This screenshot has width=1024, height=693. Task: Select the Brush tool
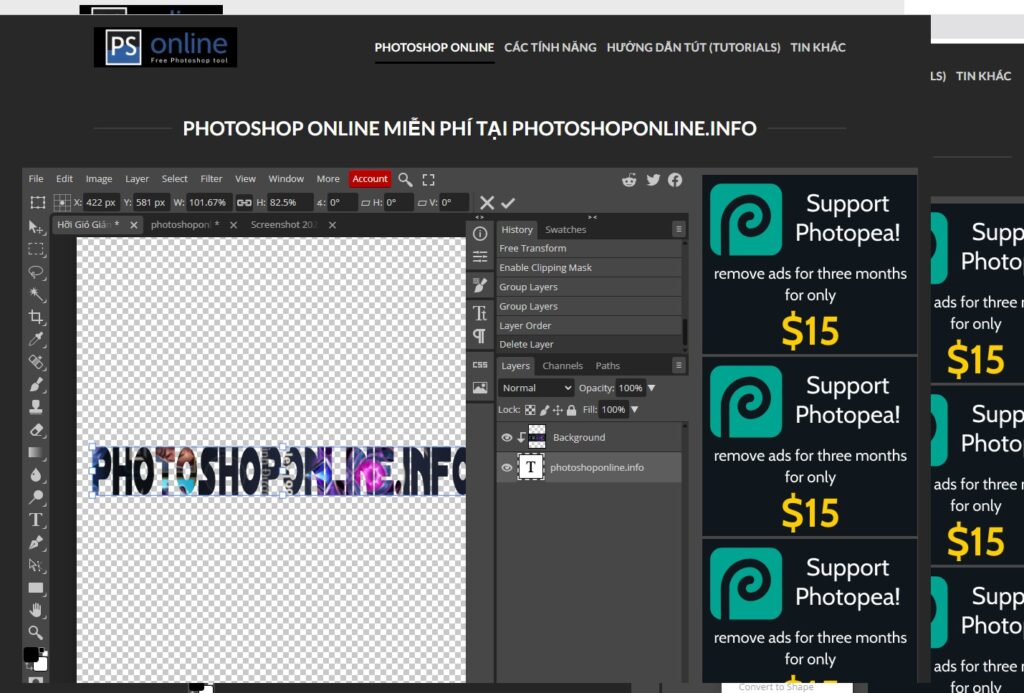pyautogui.click(x=36, y=384)
